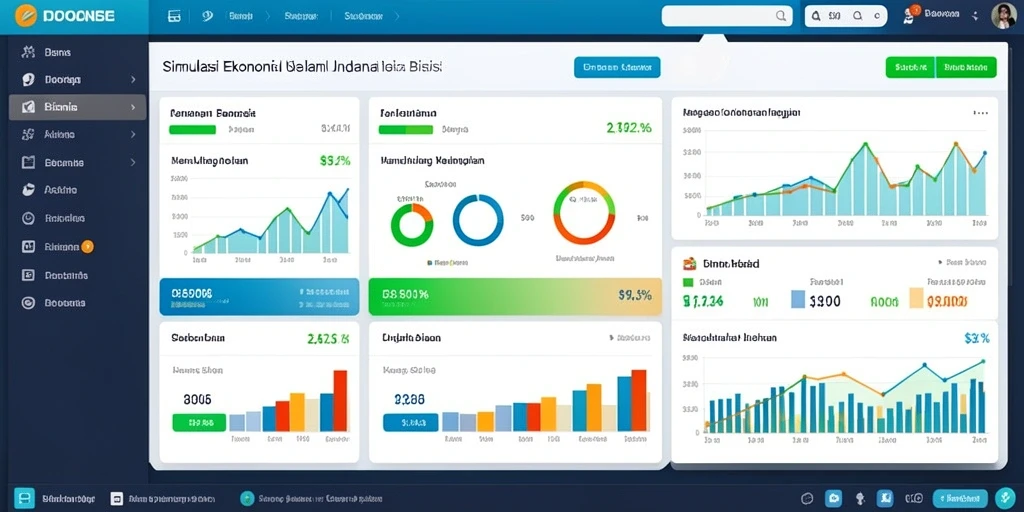Viewport: 1024px width, 512px height.
Task: Click the cyan square icon in the bottom bar
Action: tap(24, 498)
